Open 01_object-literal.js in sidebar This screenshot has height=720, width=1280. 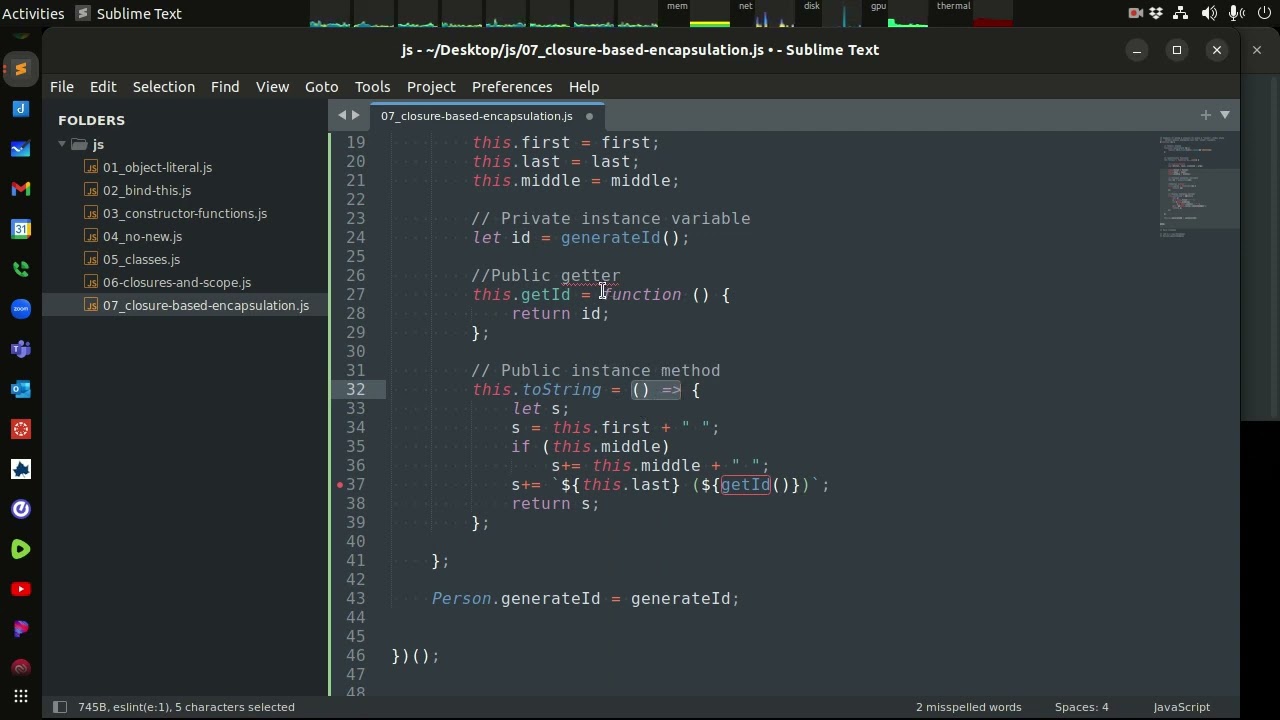coord(157,167)
